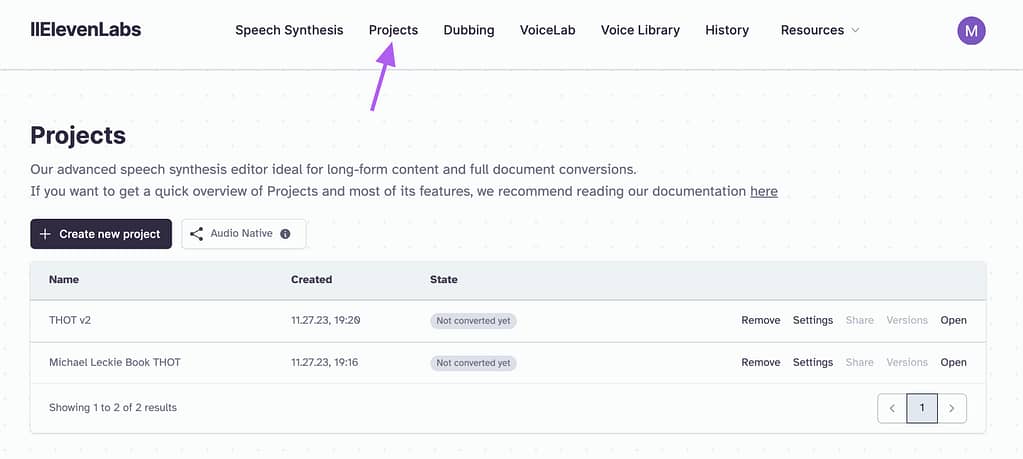The width and height of the screenshot is (1023, 459).
Task: Click the documentation "here" link
Action: pyautogui.click(x=764, y=191)
